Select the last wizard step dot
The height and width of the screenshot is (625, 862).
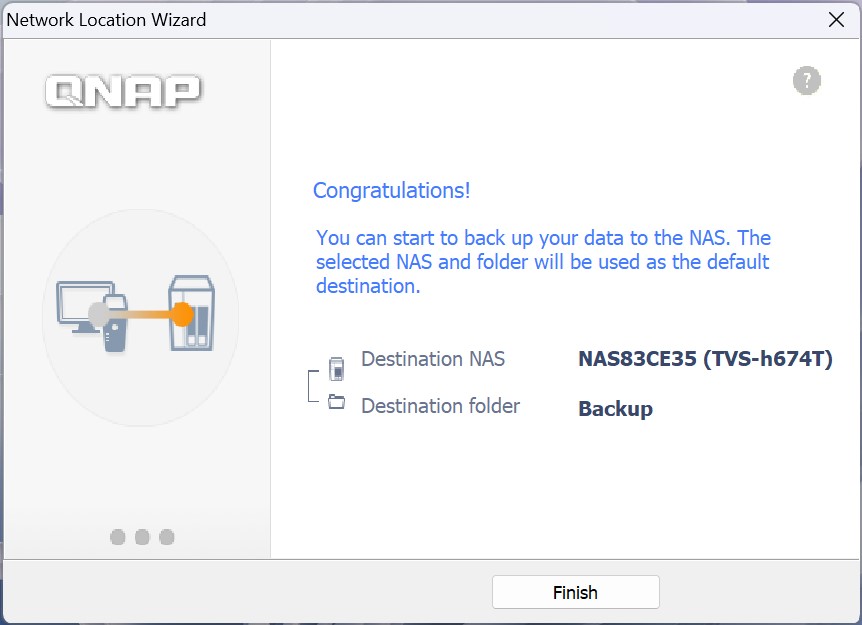click(x=167, y=537)
